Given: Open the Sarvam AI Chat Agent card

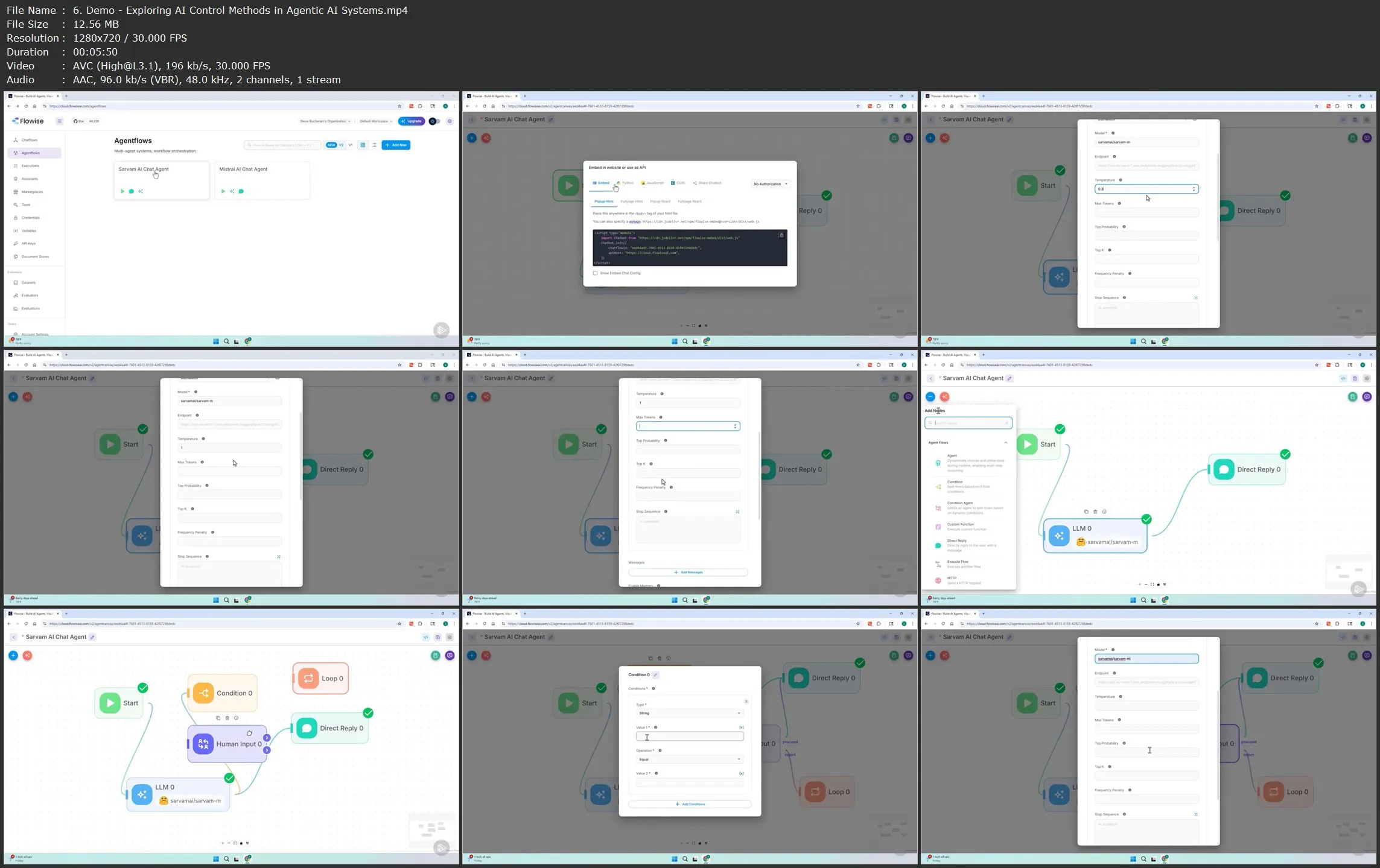Looking at the screenshot, I should click(162, 180).
